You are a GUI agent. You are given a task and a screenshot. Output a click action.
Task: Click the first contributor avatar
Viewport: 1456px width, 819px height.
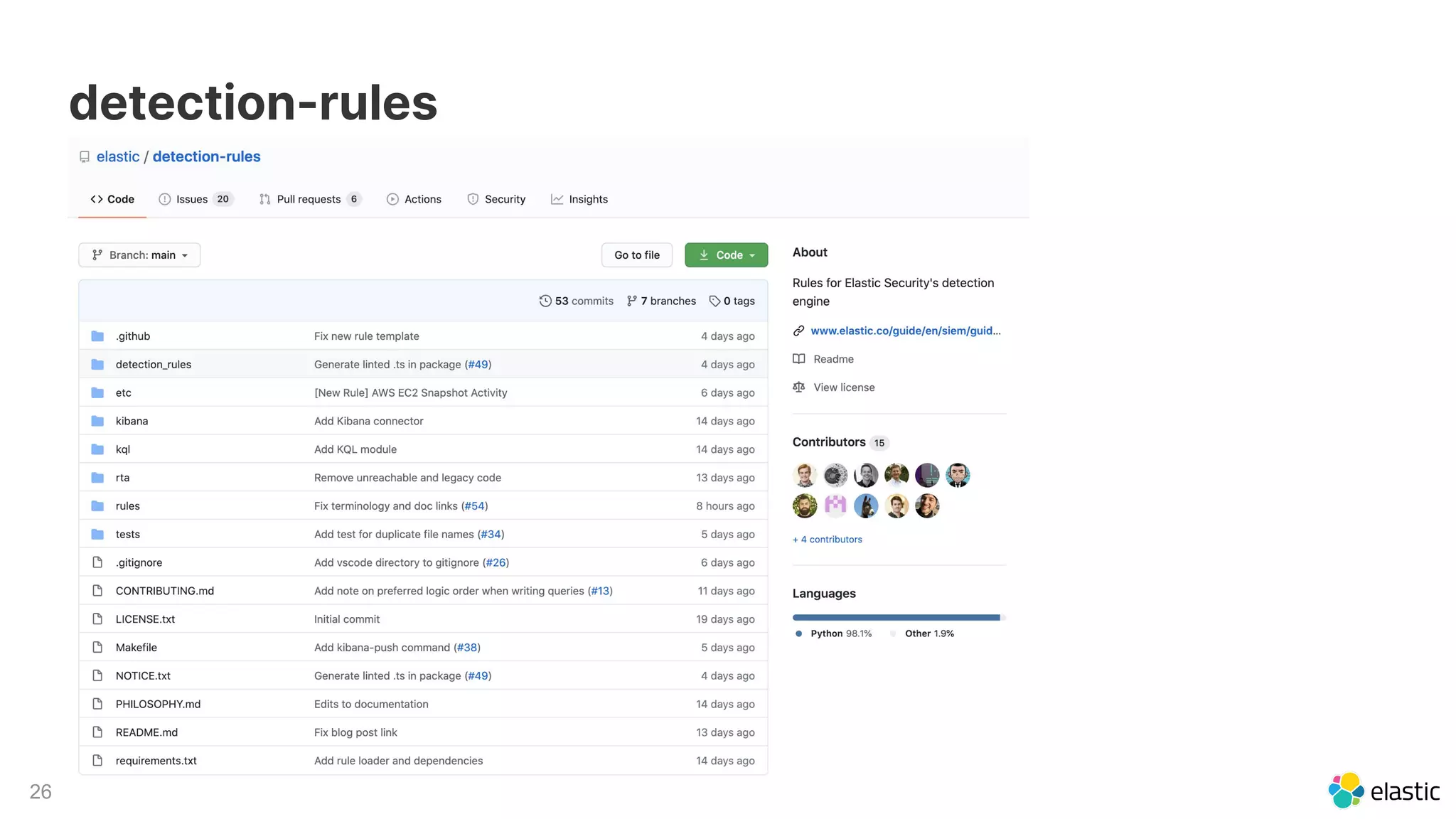[x=805, y=475]
